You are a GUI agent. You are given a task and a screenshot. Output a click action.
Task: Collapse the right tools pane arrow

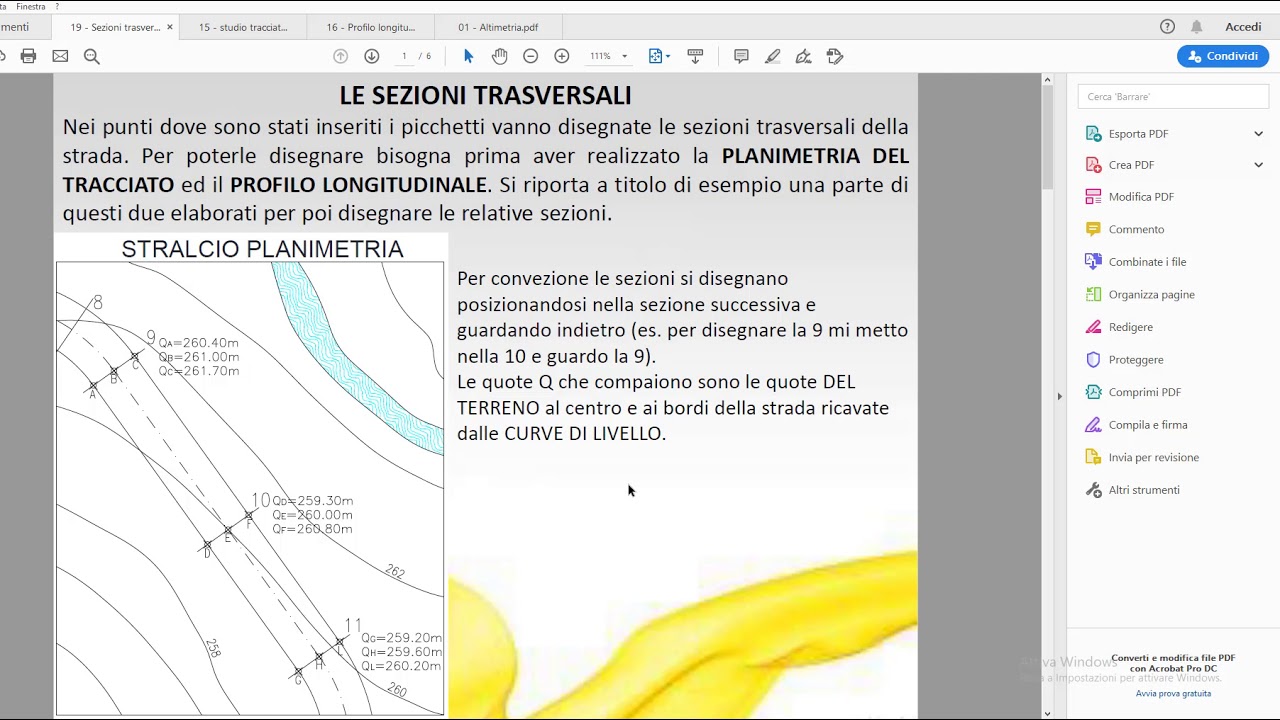1059,396
